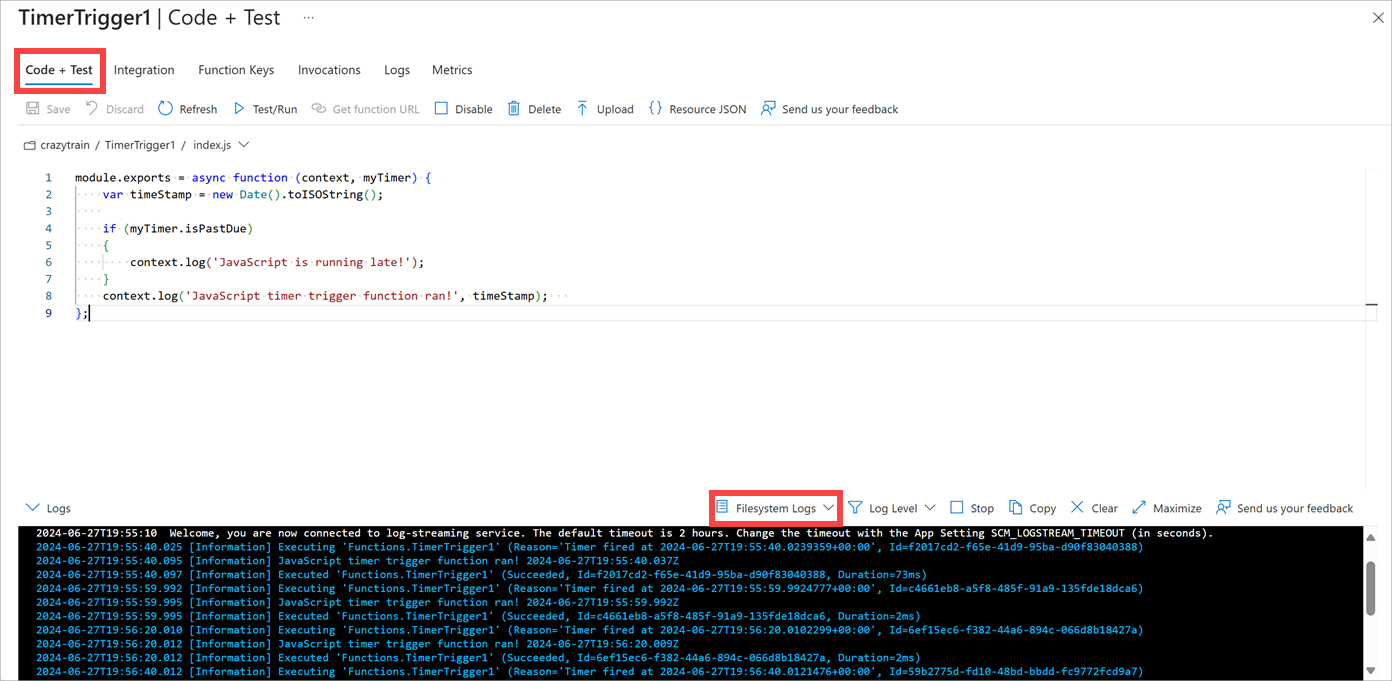
Task: Expand the index.js file dropdown
Action: [x=244, y=145]
